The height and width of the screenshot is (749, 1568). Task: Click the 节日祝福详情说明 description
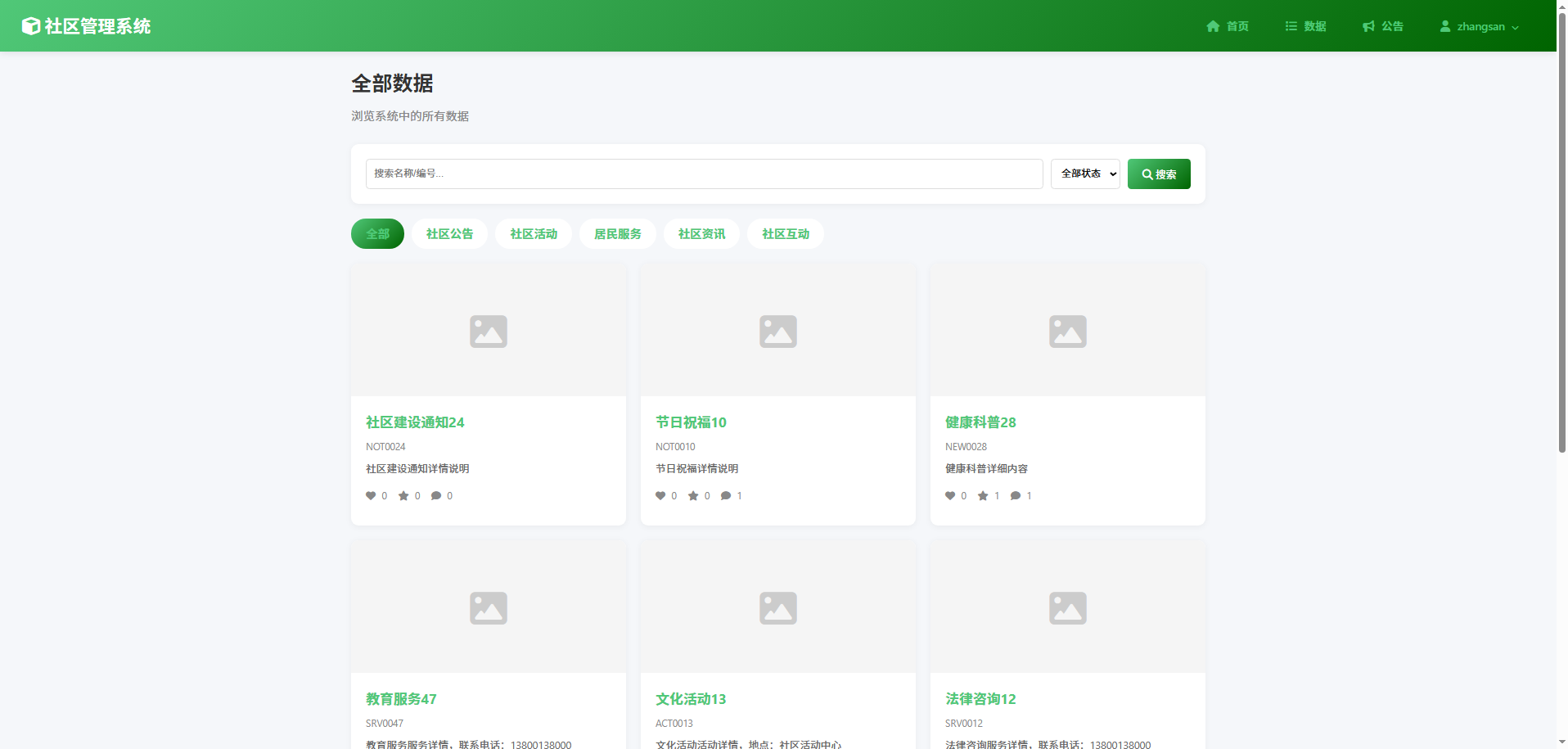(697, 469)
